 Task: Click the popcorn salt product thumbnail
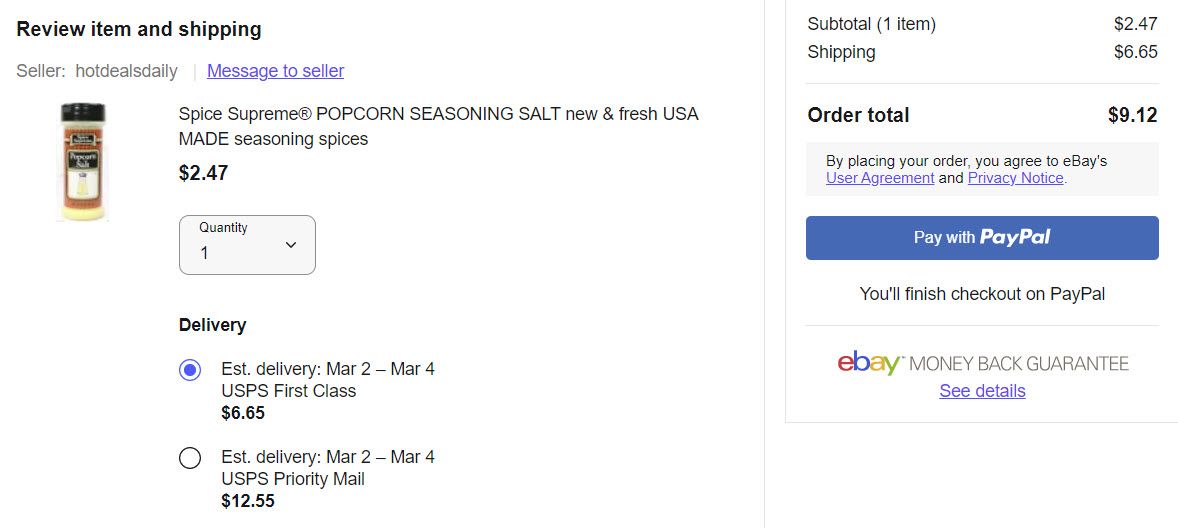83,160
